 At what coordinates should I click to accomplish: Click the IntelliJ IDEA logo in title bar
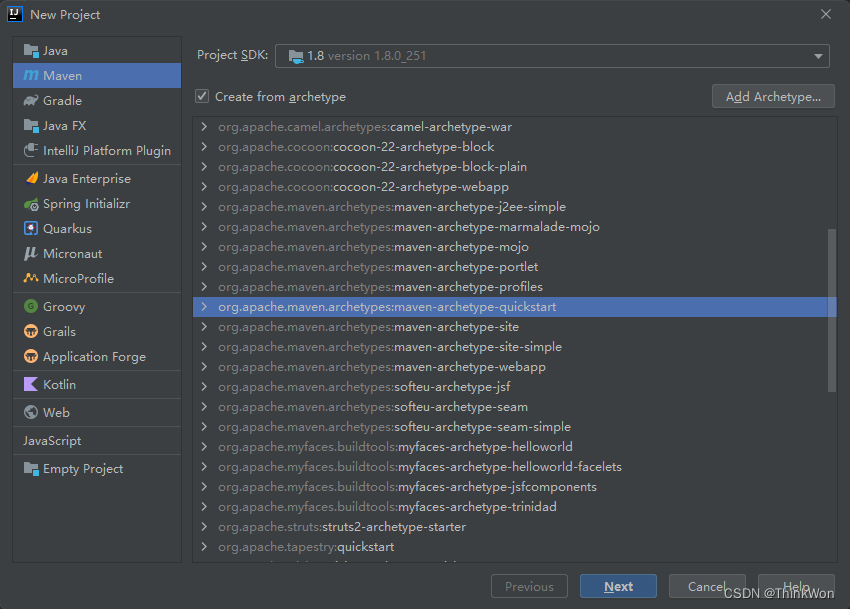pyautogui.click(x=15, y=14)
